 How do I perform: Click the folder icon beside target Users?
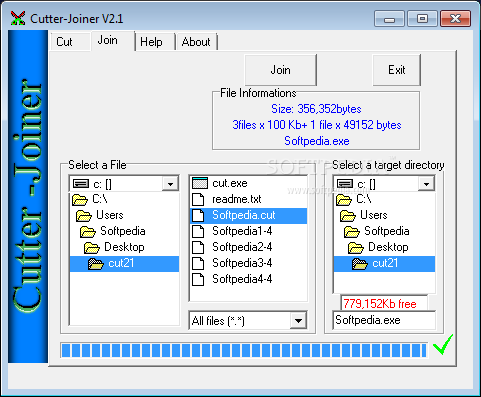(348, 216)
